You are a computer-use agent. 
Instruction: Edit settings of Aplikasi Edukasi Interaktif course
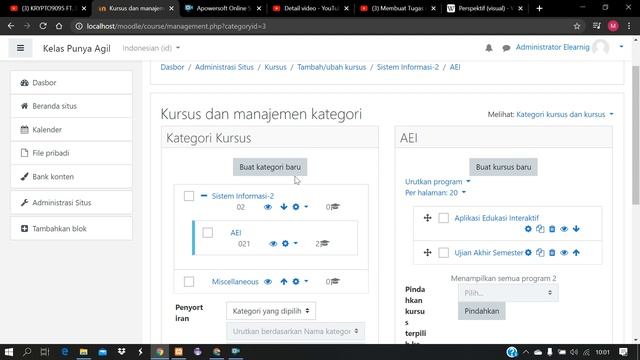coord(528,229)
